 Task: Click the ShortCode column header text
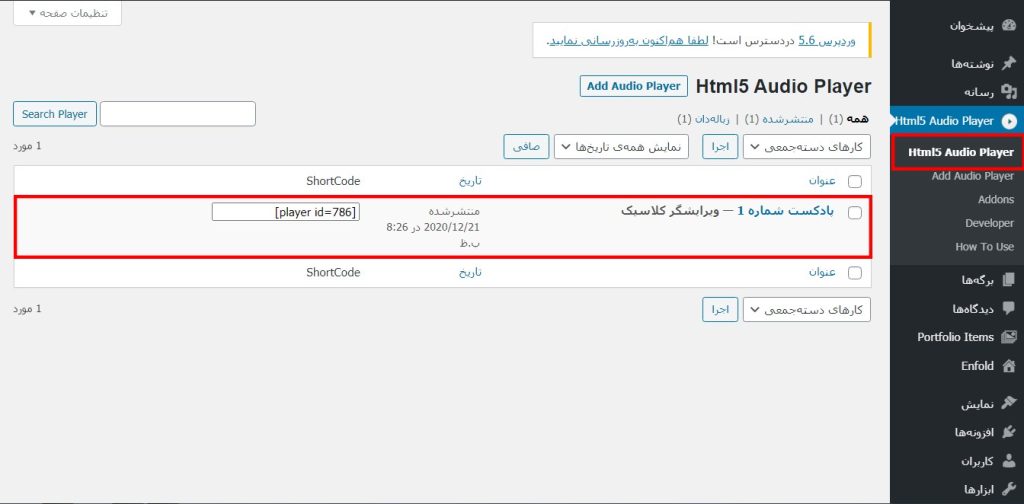click(333, 181)
